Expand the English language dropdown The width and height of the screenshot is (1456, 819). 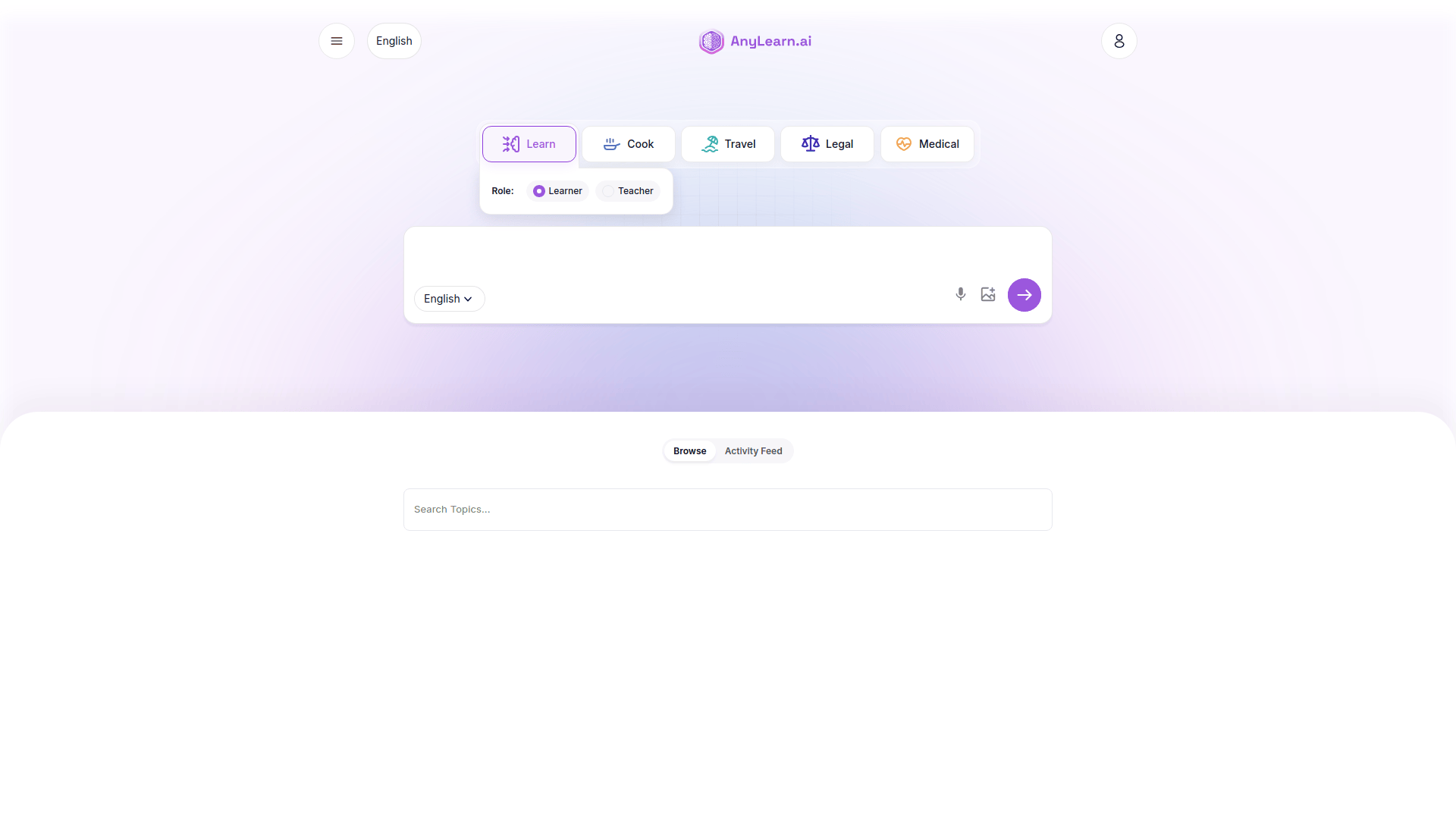447,298
